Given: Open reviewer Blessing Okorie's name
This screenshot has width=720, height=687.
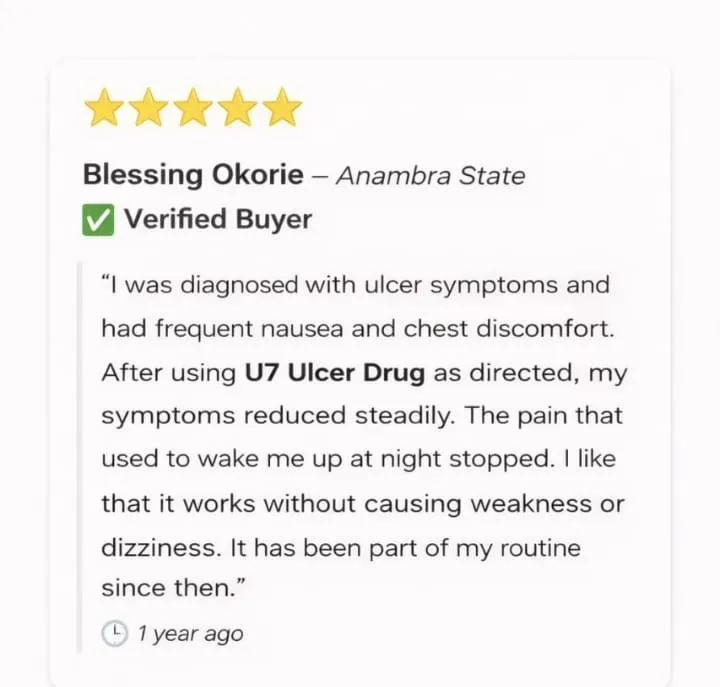Looking at the screenshot, I should tap(192, 175).
